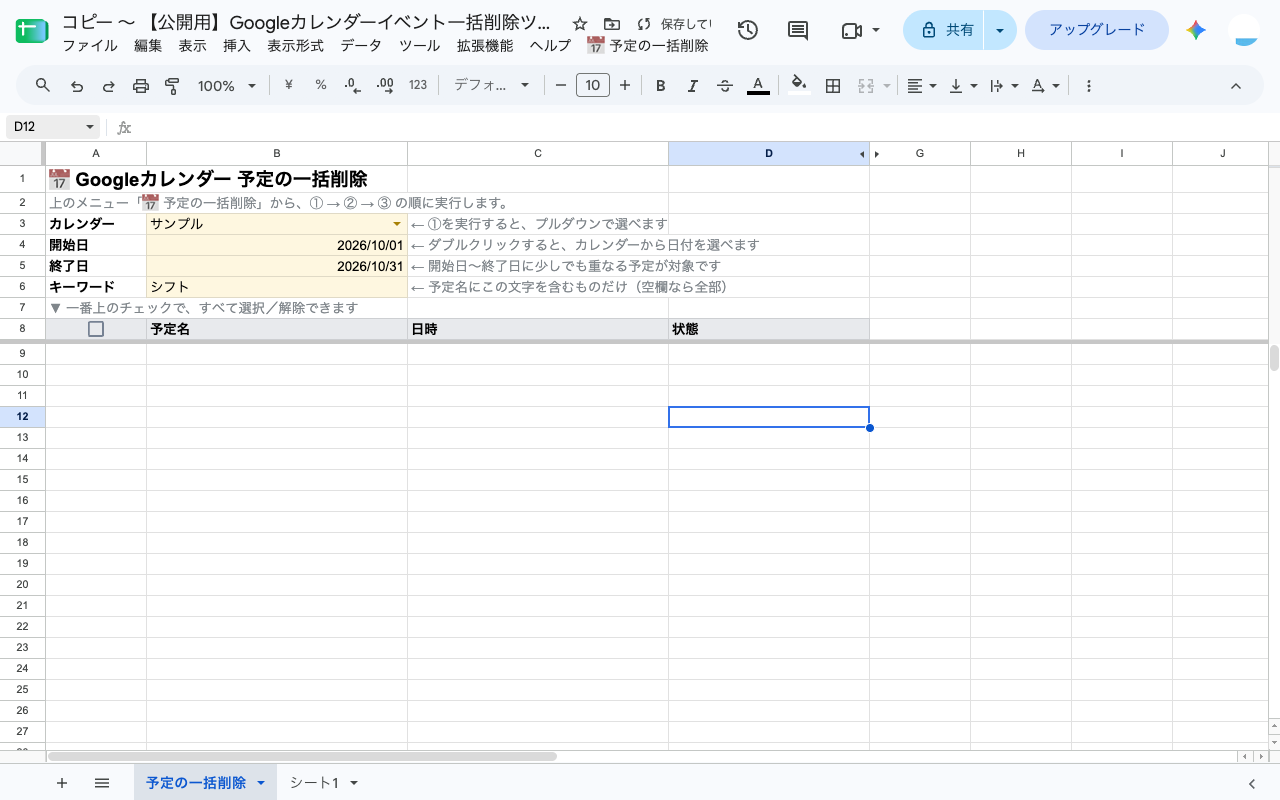
Task: Toggle italic formatting
Action: 692,86
